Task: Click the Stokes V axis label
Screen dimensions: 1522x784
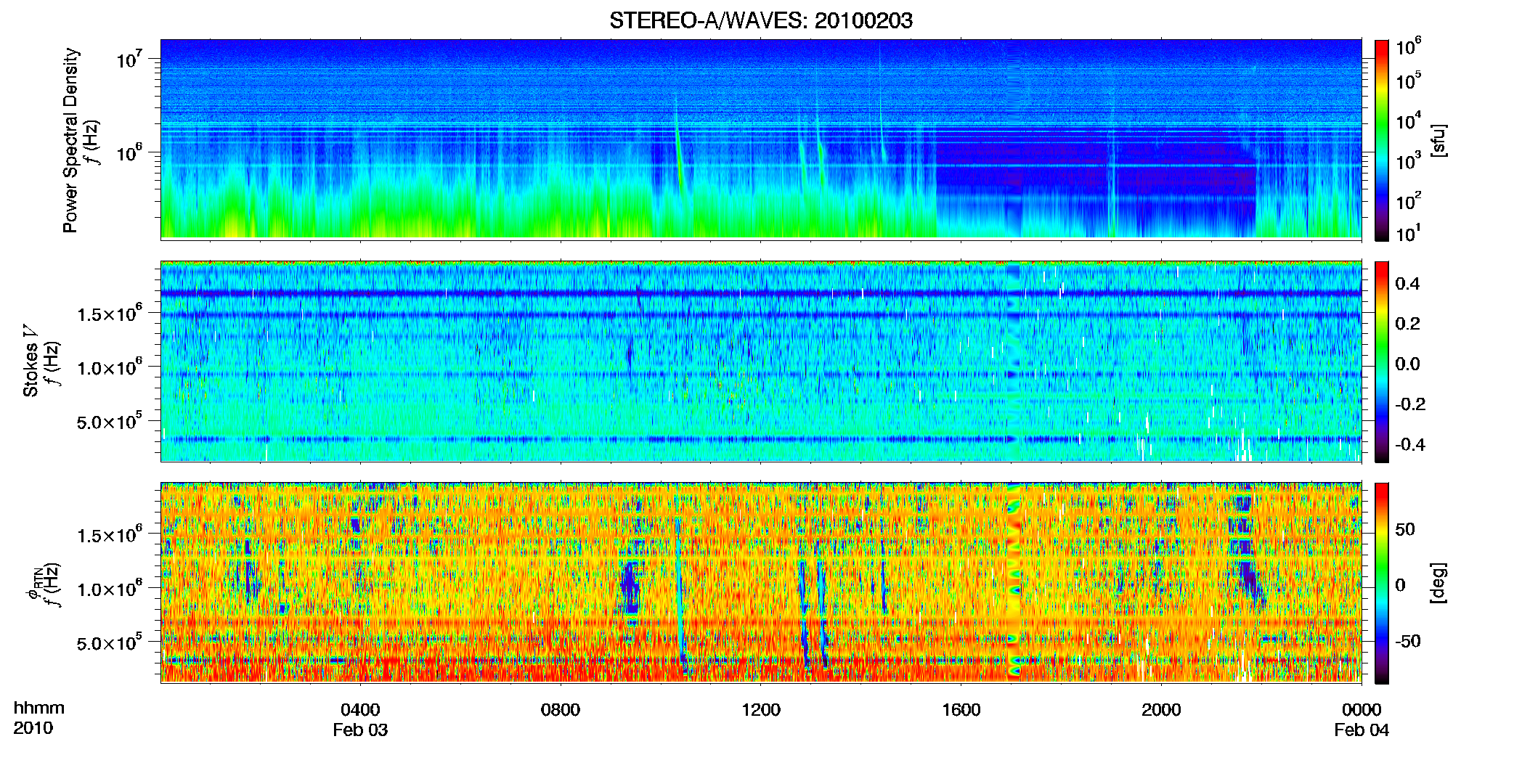Action: pos(31,361)
